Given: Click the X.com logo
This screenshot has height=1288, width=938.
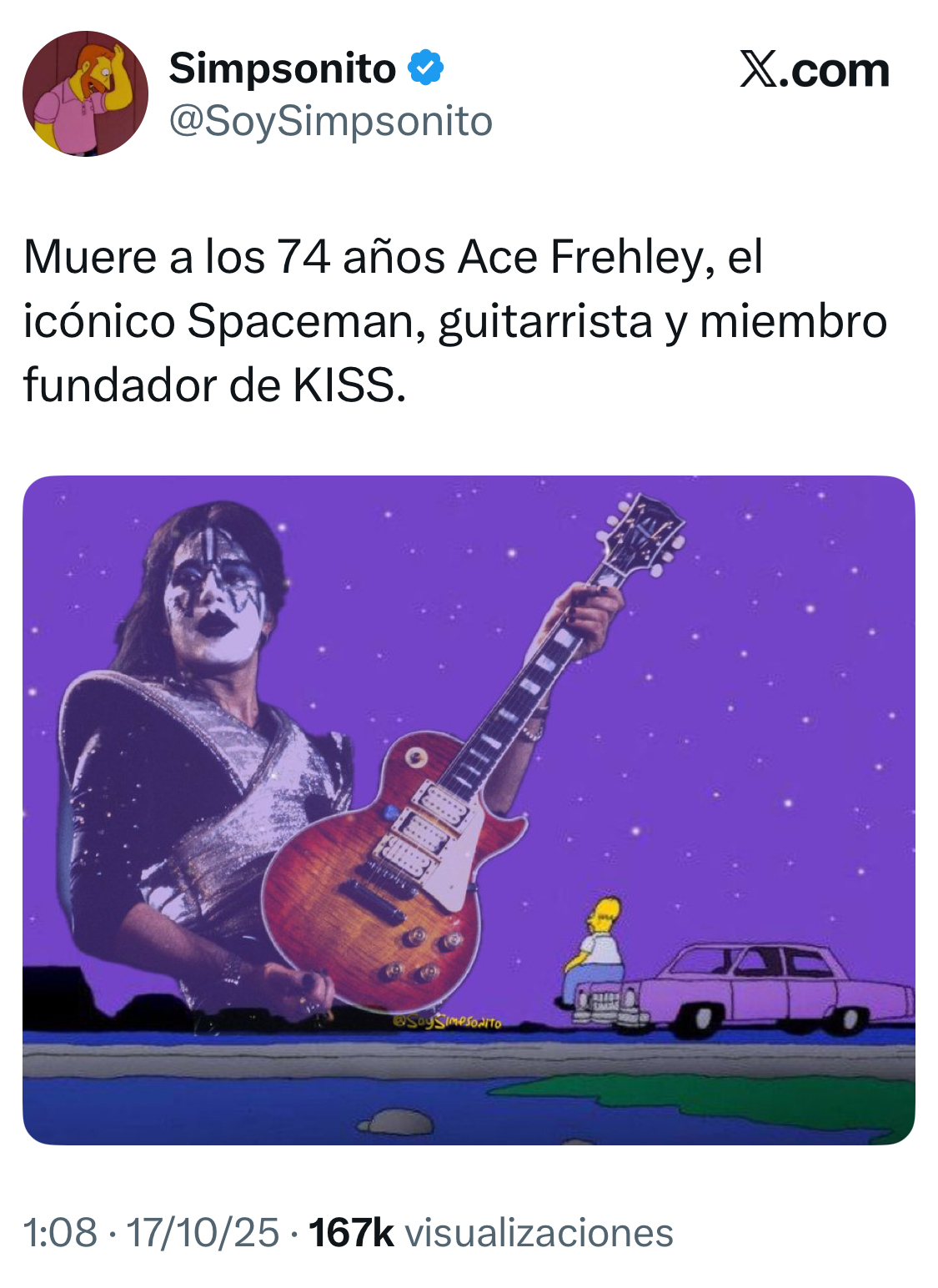Looking at the screenshot, I should click(815, 70).
